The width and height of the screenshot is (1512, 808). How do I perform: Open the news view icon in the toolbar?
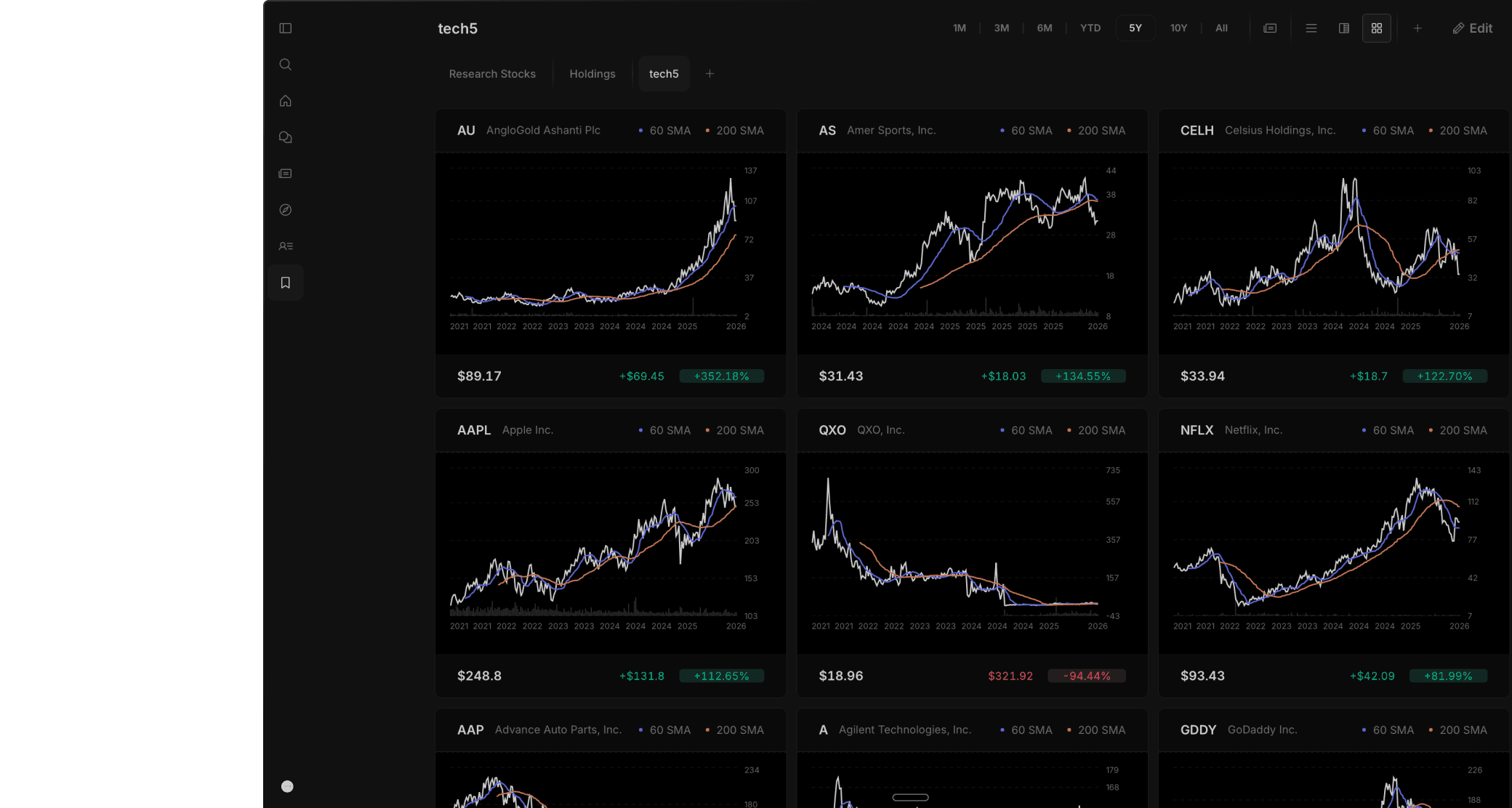click(1270, 28)
